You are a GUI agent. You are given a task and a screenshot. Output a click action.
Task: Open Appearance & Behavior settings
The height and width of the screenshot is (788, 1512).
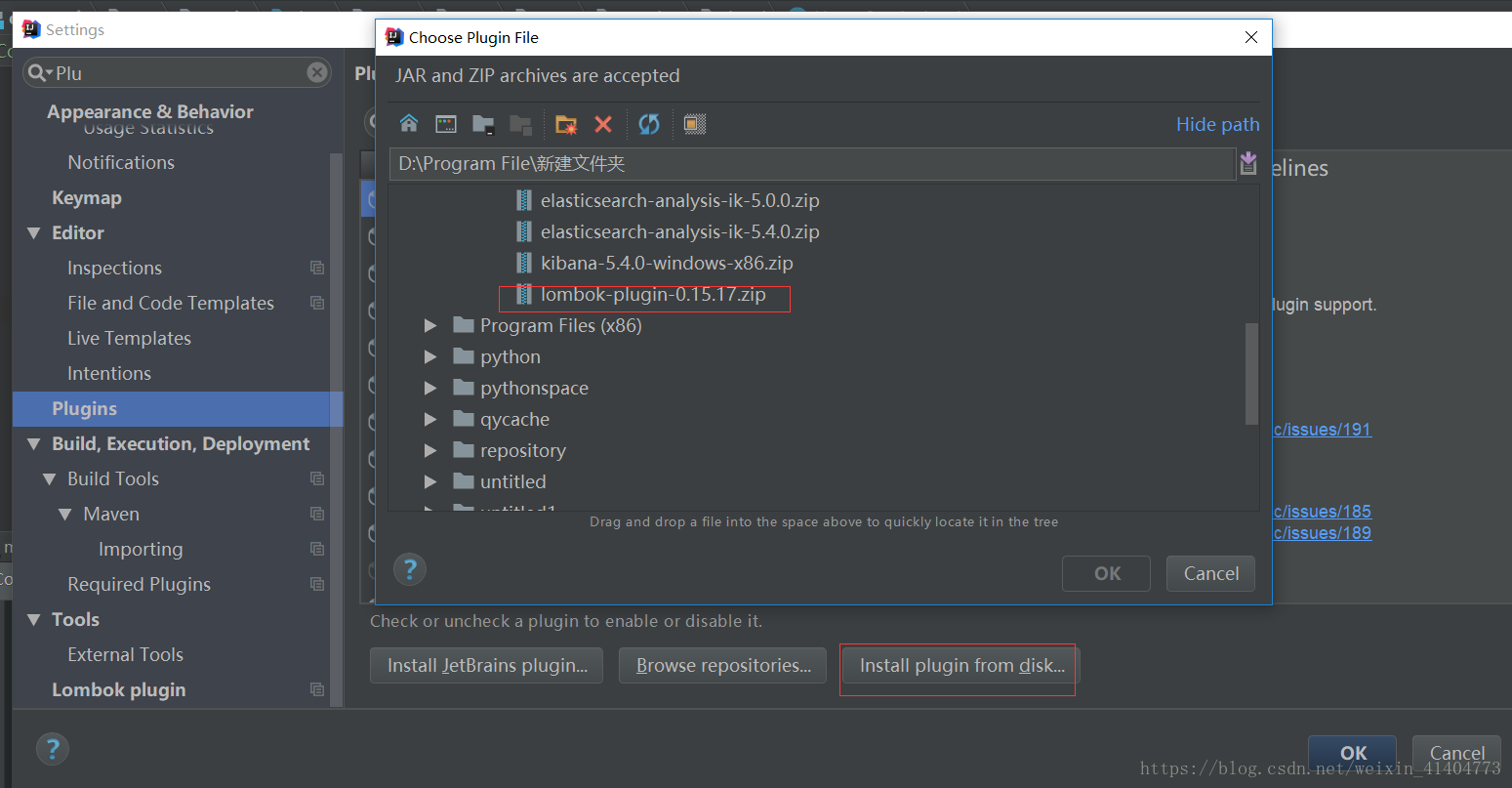(x=150, y=111)
